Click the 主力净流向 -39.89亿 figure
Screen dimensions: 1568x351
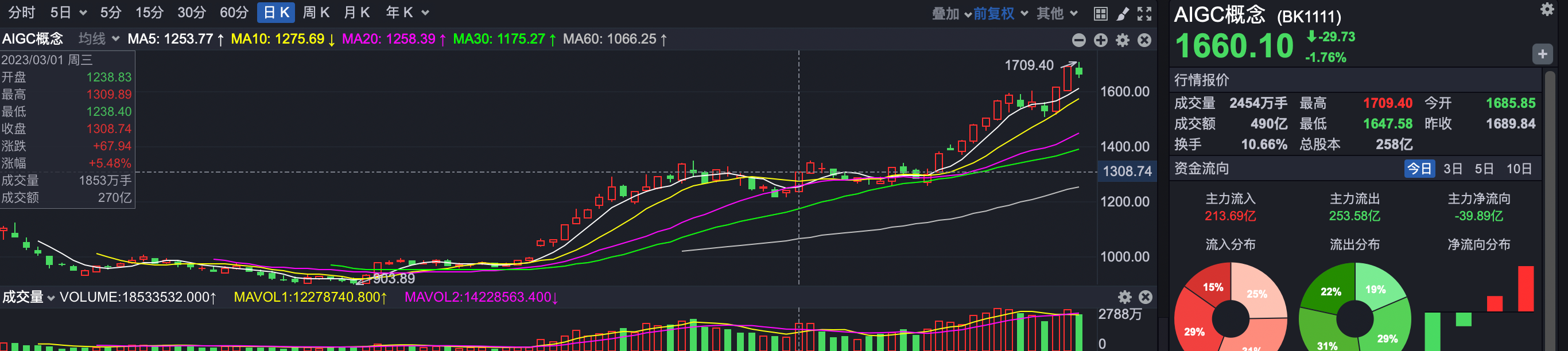1478,216
